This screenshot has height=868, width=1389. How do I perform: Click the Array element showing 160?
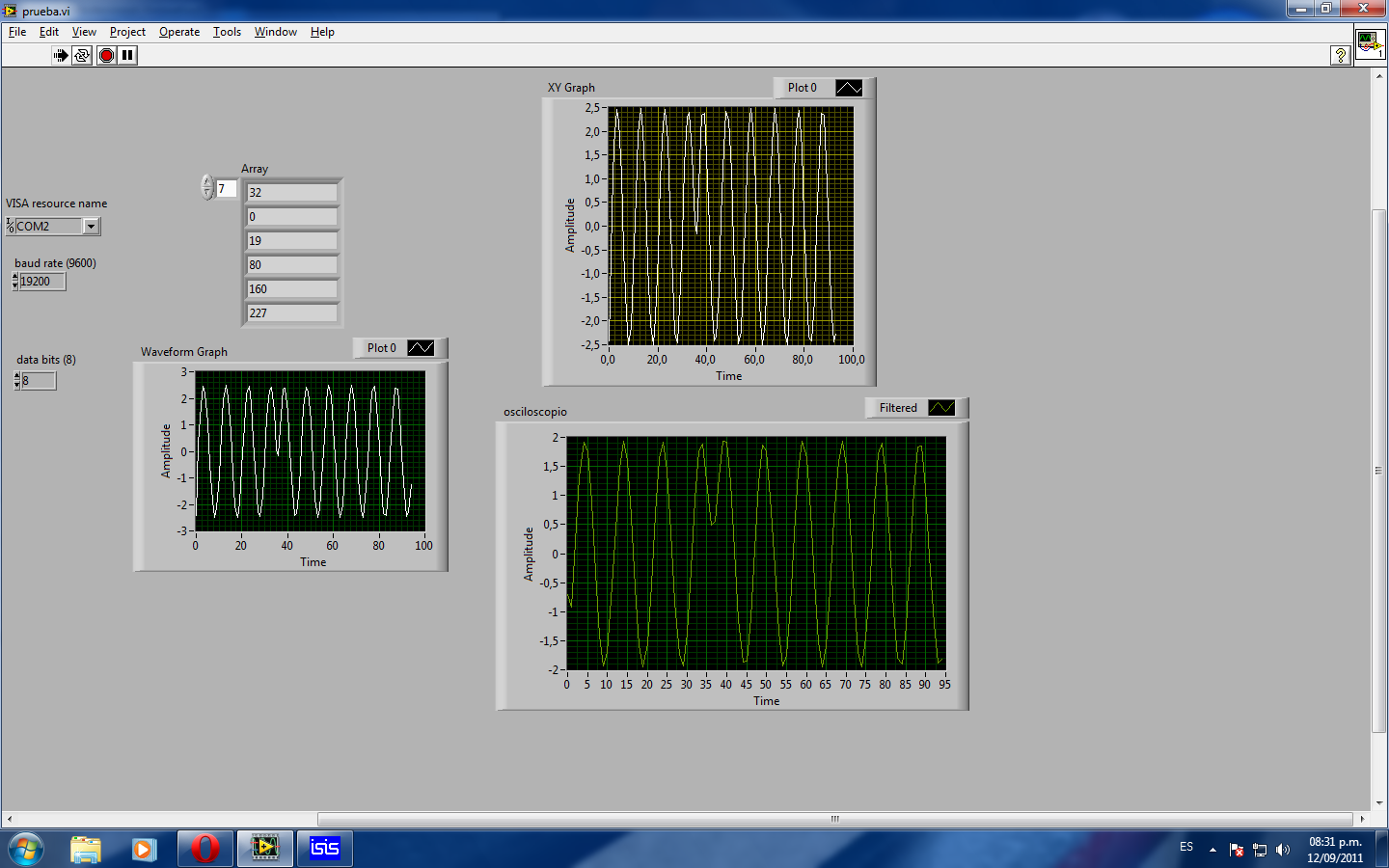click(292, 289)
